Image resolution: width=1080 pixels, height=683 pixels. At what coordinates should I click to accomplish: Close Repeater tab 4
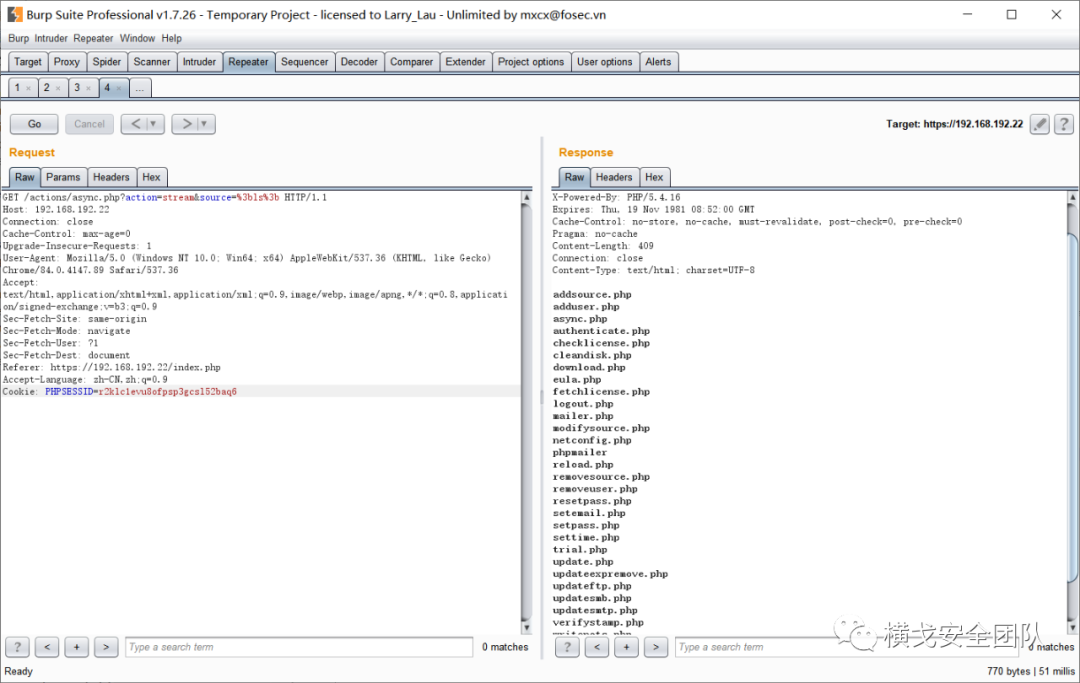click(x=118, y=88)
